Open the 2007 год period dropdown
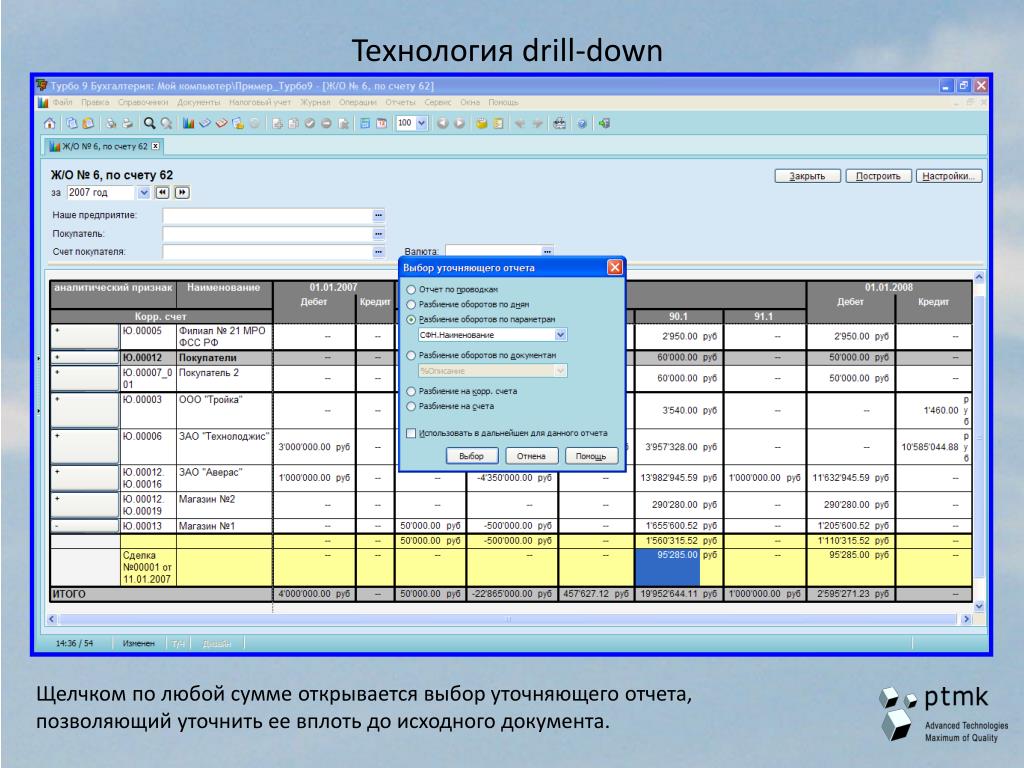Viewport: 1024px width, 768px height. click(x=144, y=193)
